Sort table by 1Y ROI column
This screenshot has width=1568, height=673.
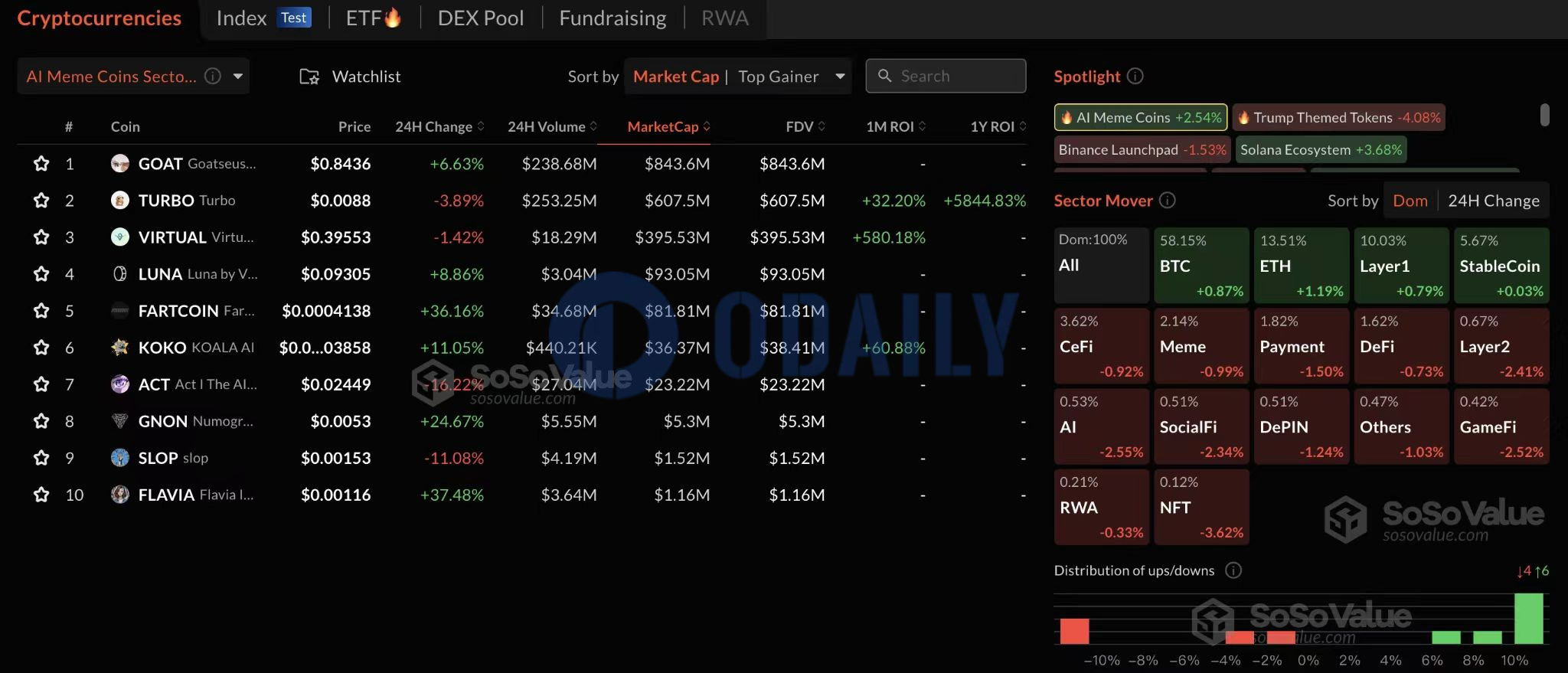(998, 126)
